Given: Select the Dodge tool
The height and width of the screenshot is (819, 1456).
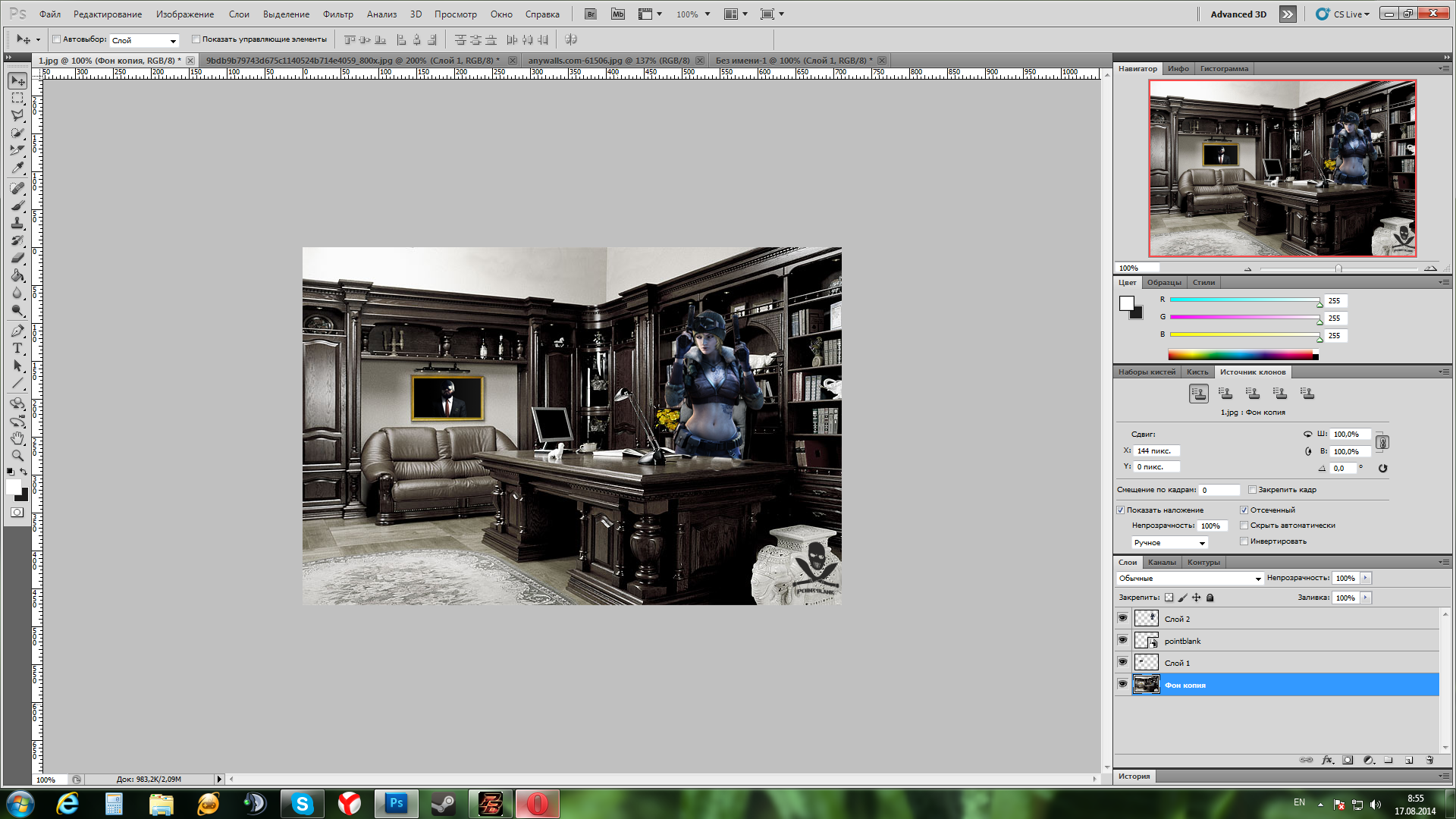Looking at the screenshot, I should tap(17, 310).
